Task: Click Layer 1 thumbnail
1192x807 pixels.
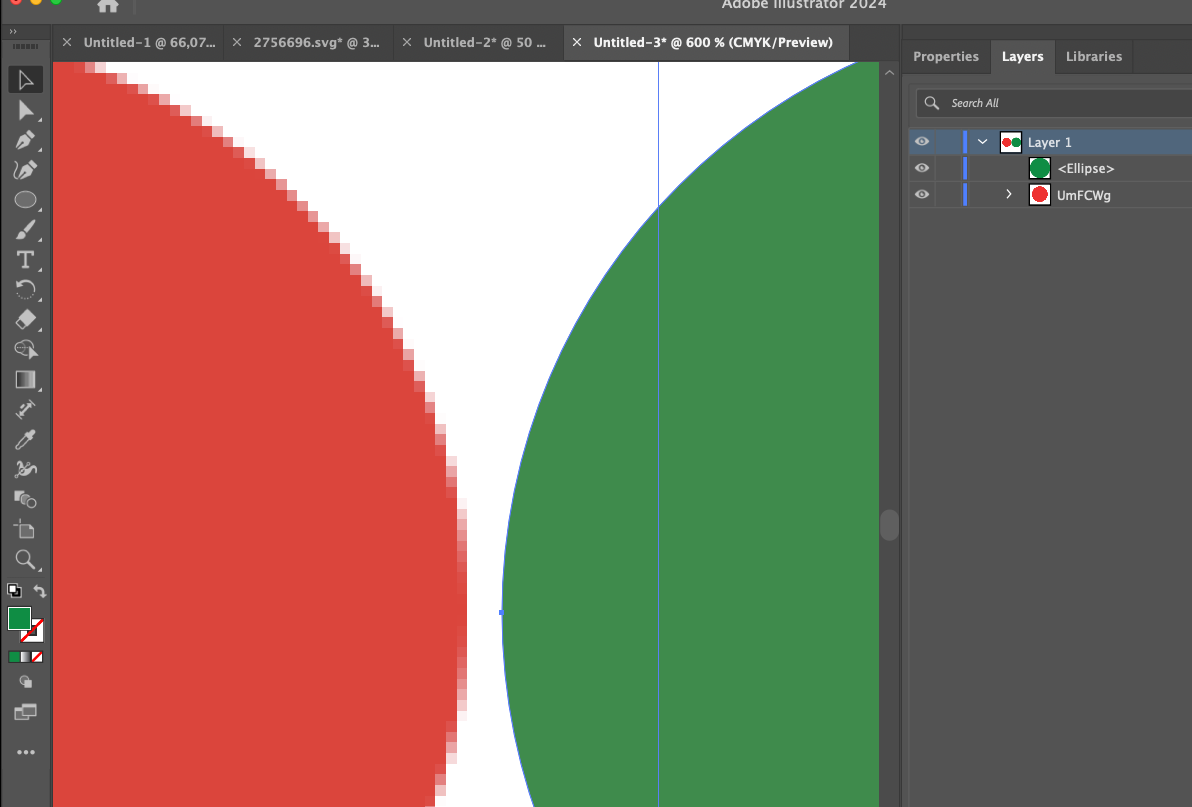Action: pos(1011,142)
